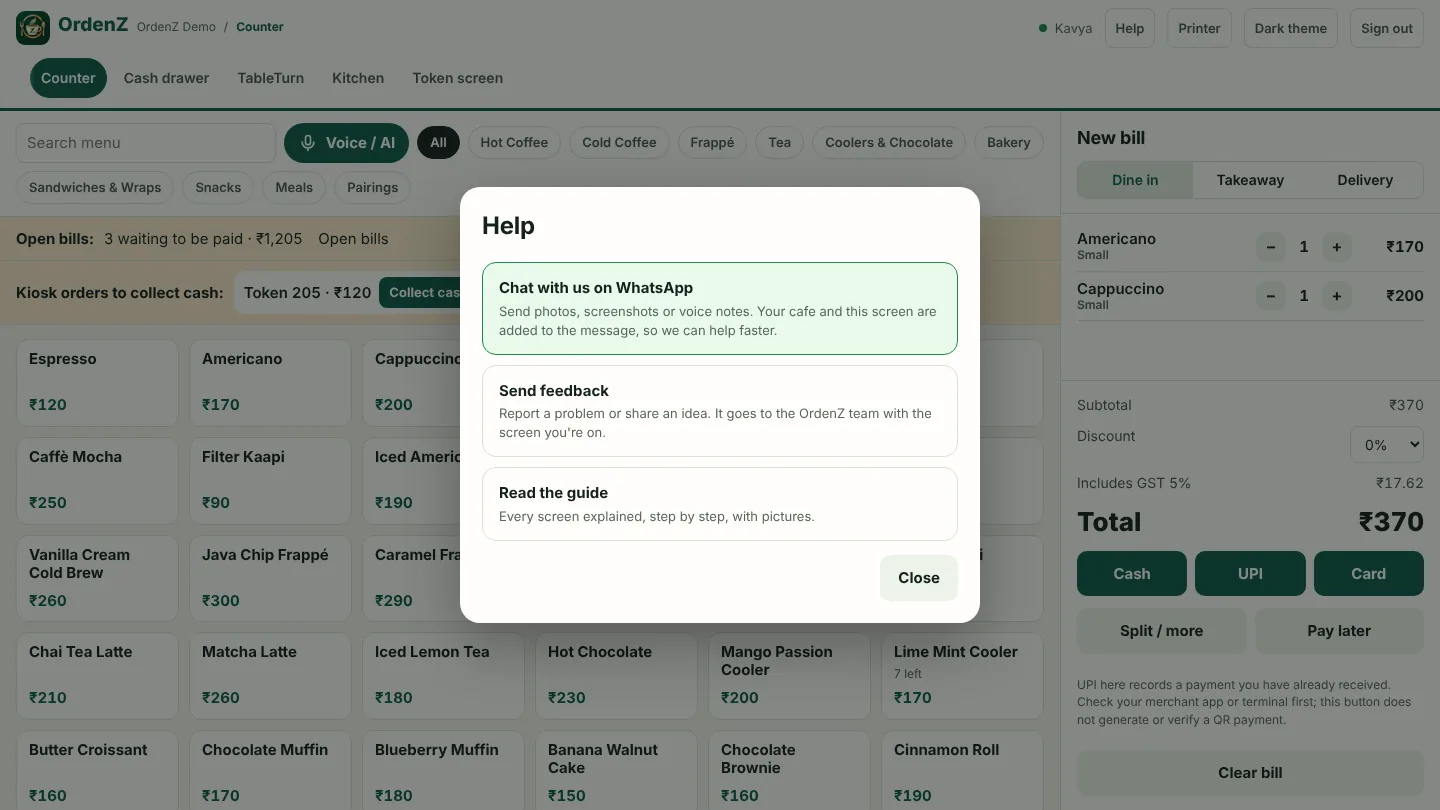1440x810 pixels.
Task: Filter menu by Snacks
Action: pos(218,187)
